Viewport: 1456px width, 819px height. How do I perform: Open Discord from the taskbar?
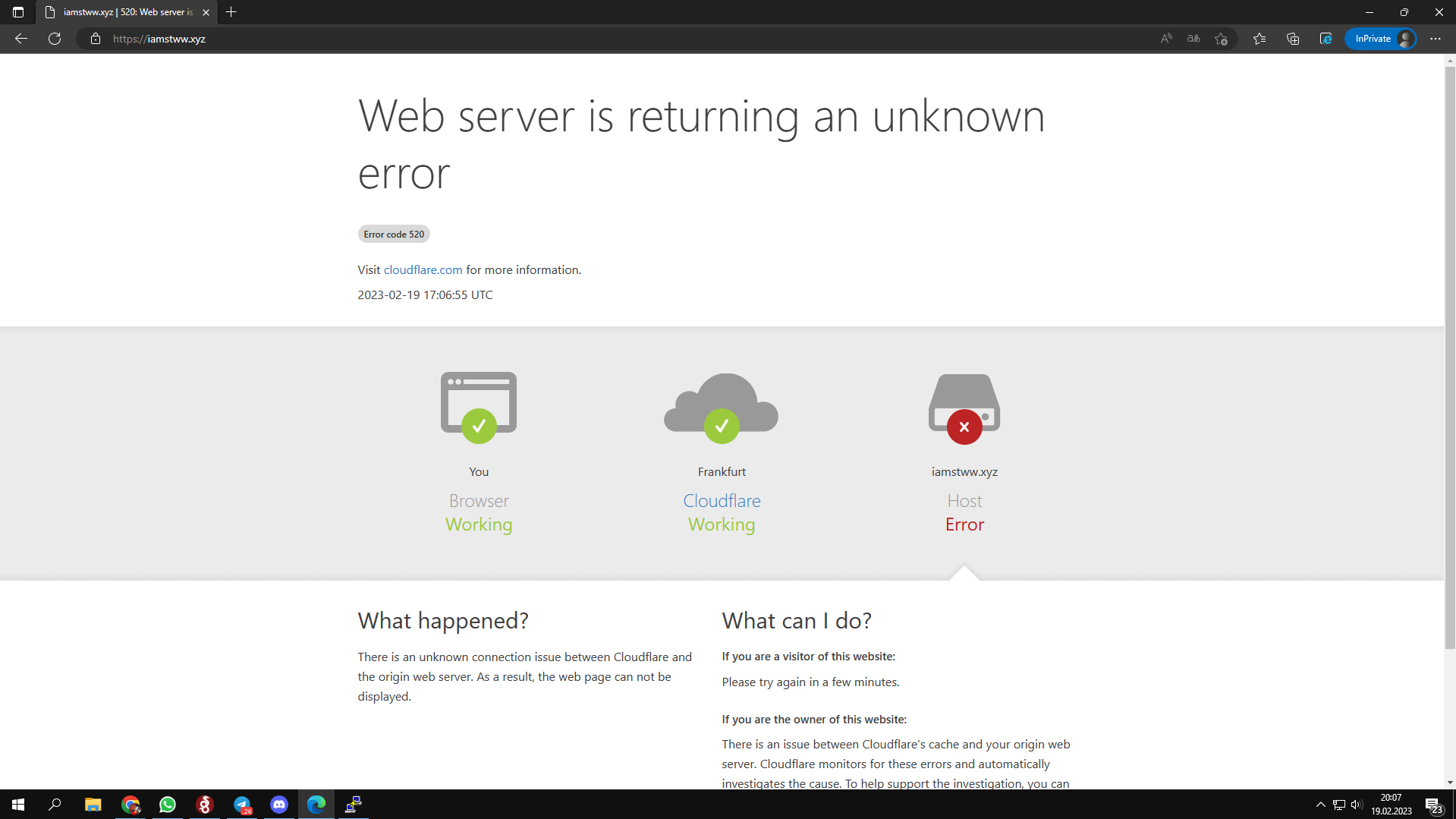[x=279, y=805]
